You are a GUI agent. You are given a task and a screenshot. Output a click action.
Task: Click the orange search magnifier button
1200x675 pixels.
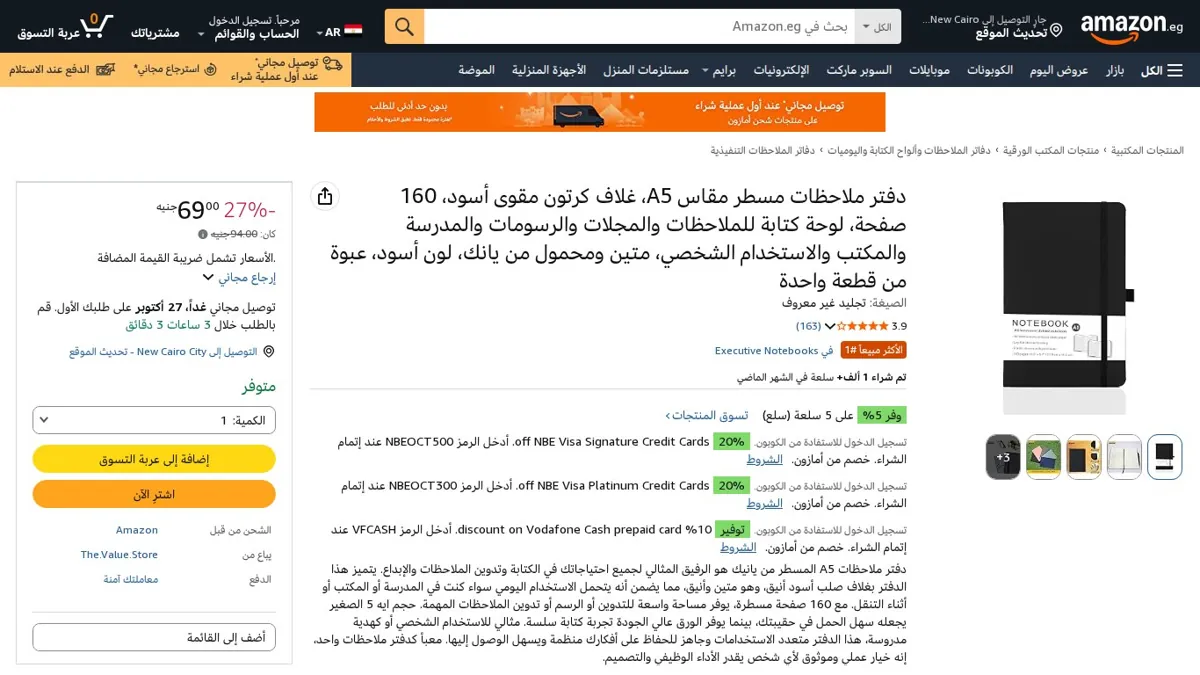[x=404, y=27]
